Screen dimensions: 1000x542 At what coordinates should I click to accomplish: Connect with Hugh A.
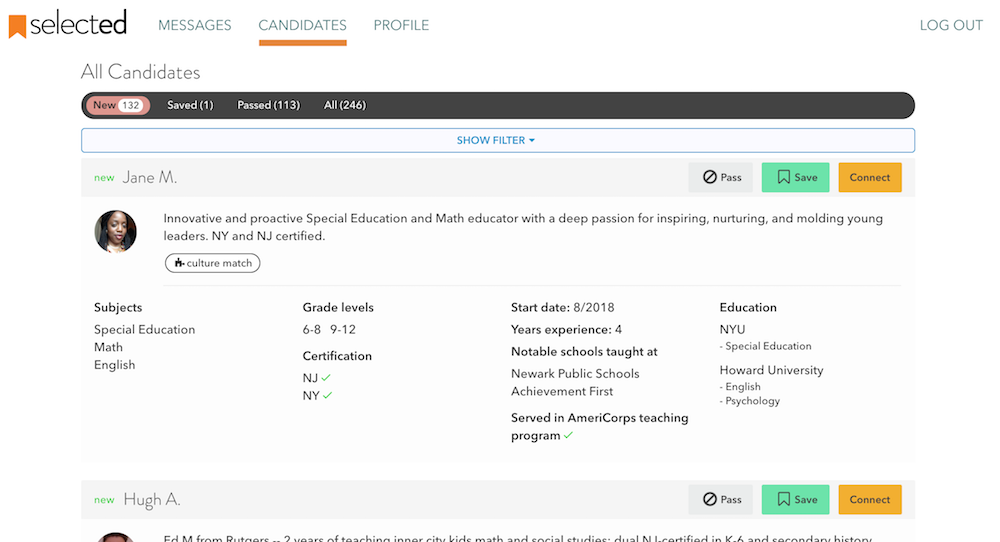(x=869, y=500)
